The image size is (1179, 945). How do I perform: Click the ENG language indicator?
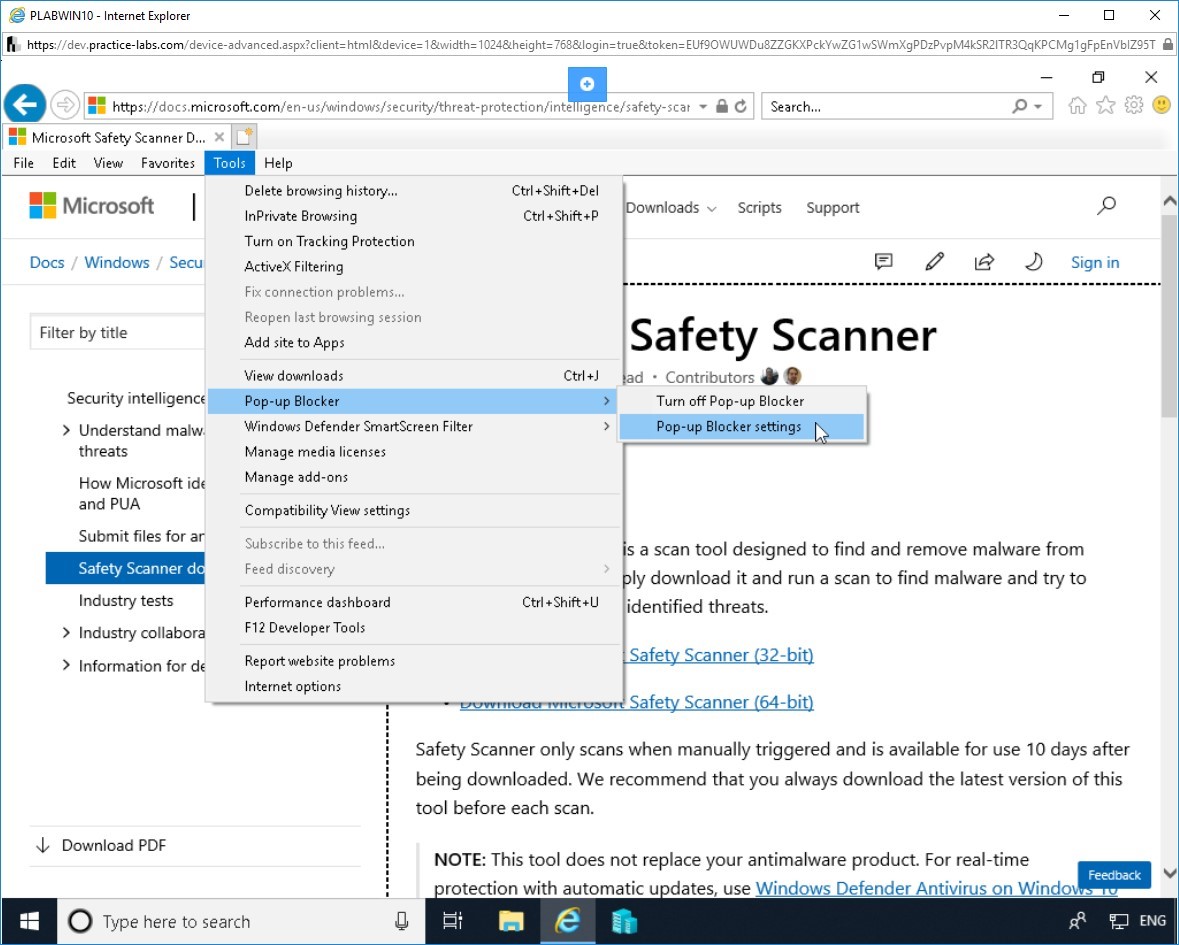[1153, 921]
